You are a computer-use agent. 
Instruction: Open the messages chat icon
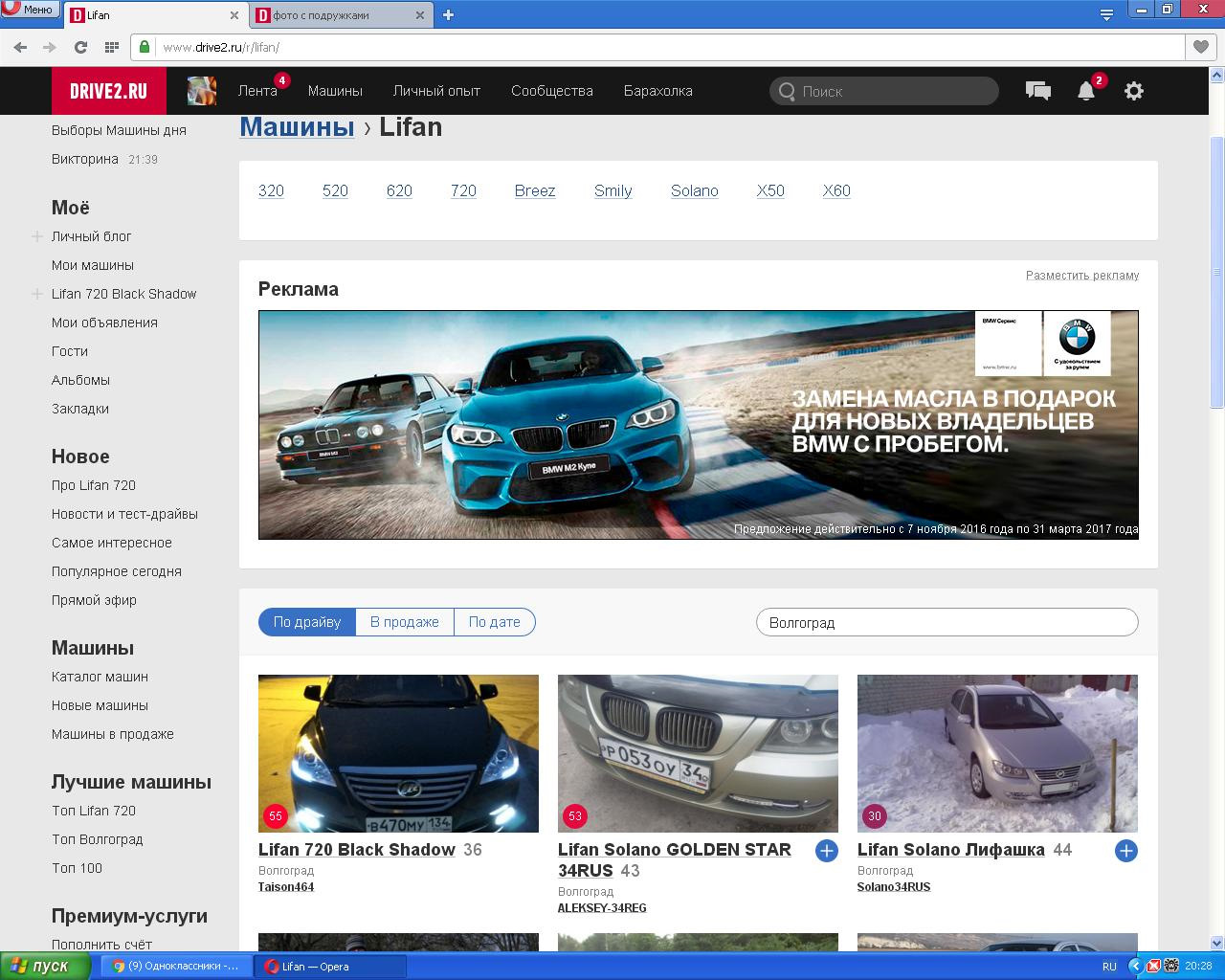(x=1038, y=91)
